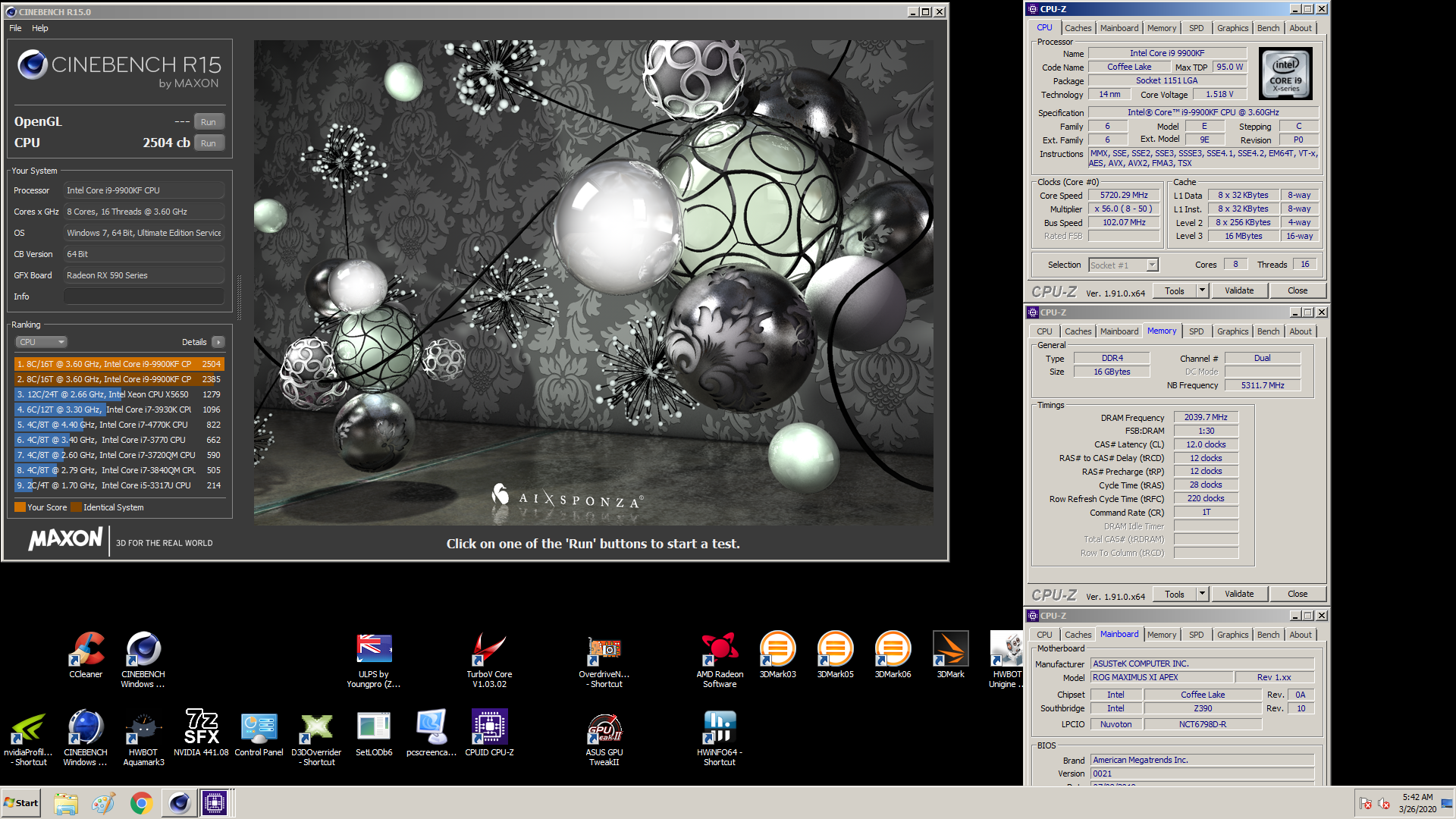Click Cinebench R15 logo header
1456x819 pixels.
[x=119, y=69]
